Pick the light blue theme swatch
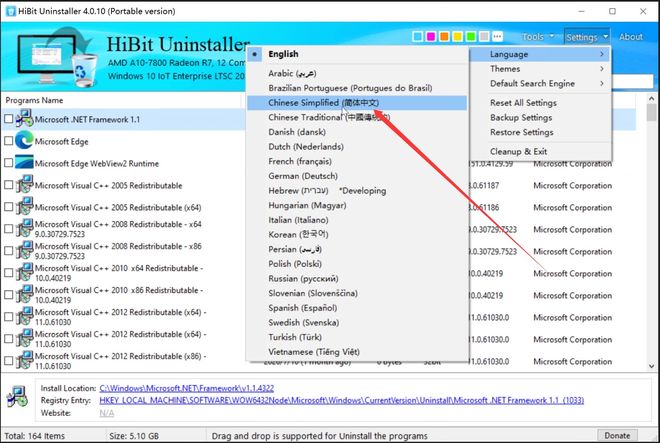 tap(418, 37)
